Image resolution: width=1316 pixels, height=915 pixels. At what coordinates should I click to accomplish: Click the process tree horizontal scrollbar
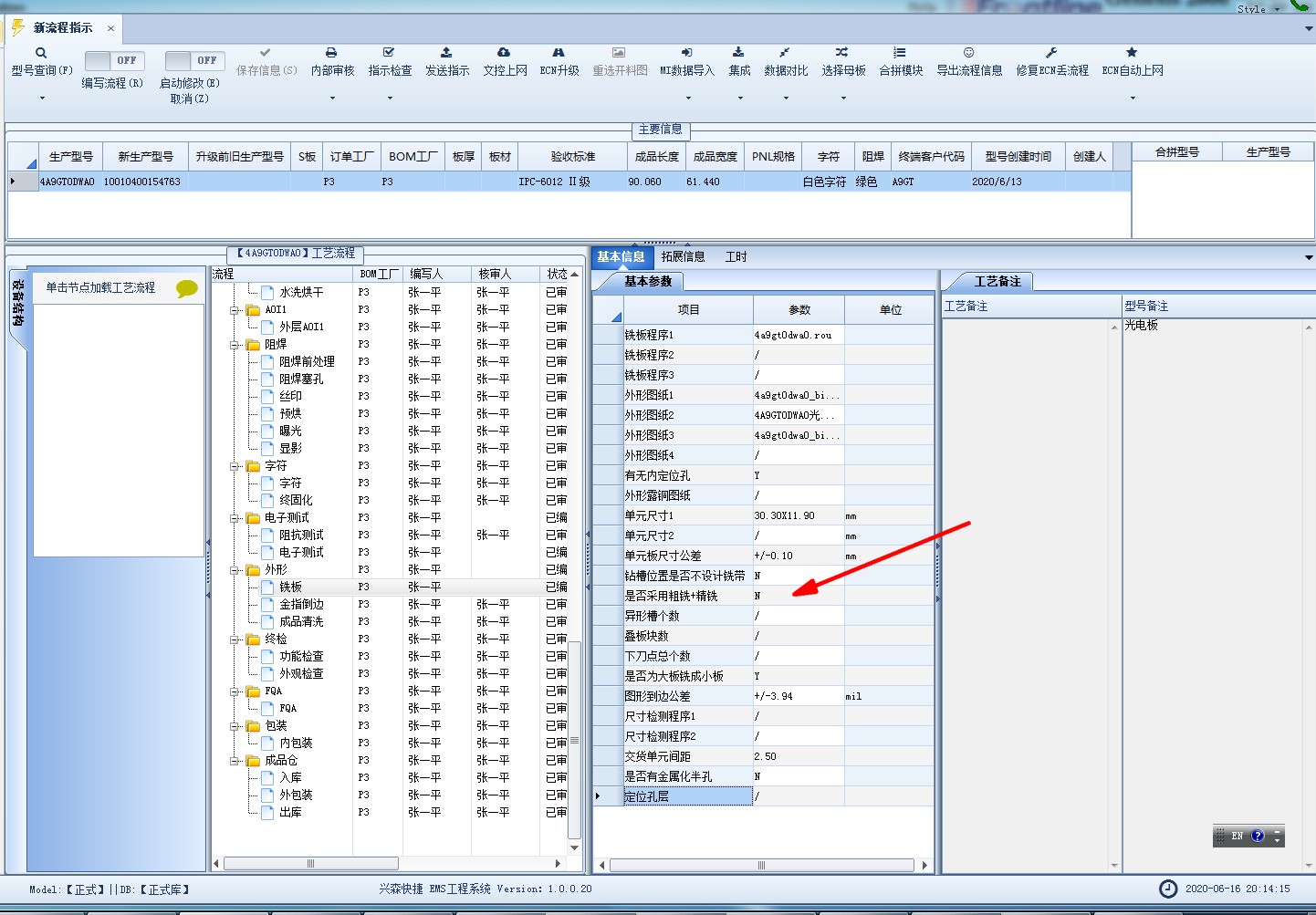point(311,863)
